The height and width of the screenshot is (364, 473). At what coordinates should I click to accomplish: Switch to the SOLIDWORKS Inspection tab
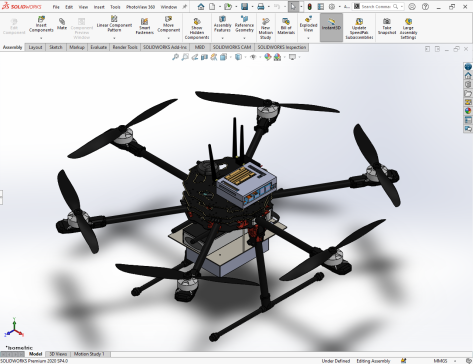[282, 47]
